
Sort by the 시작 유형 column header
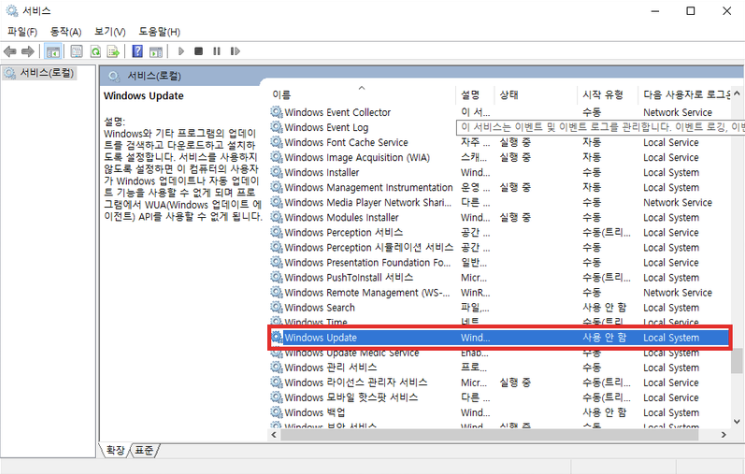(607, 95)
